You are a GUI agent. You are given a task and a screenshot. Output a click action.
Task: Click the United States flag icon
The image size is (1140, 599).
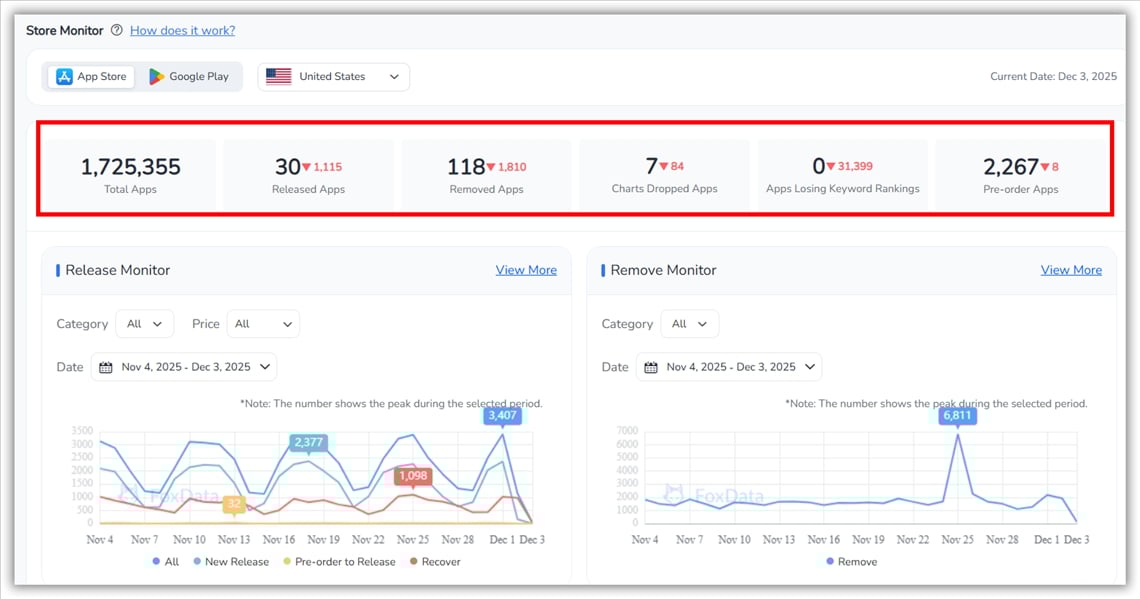[x=277, y=76]
